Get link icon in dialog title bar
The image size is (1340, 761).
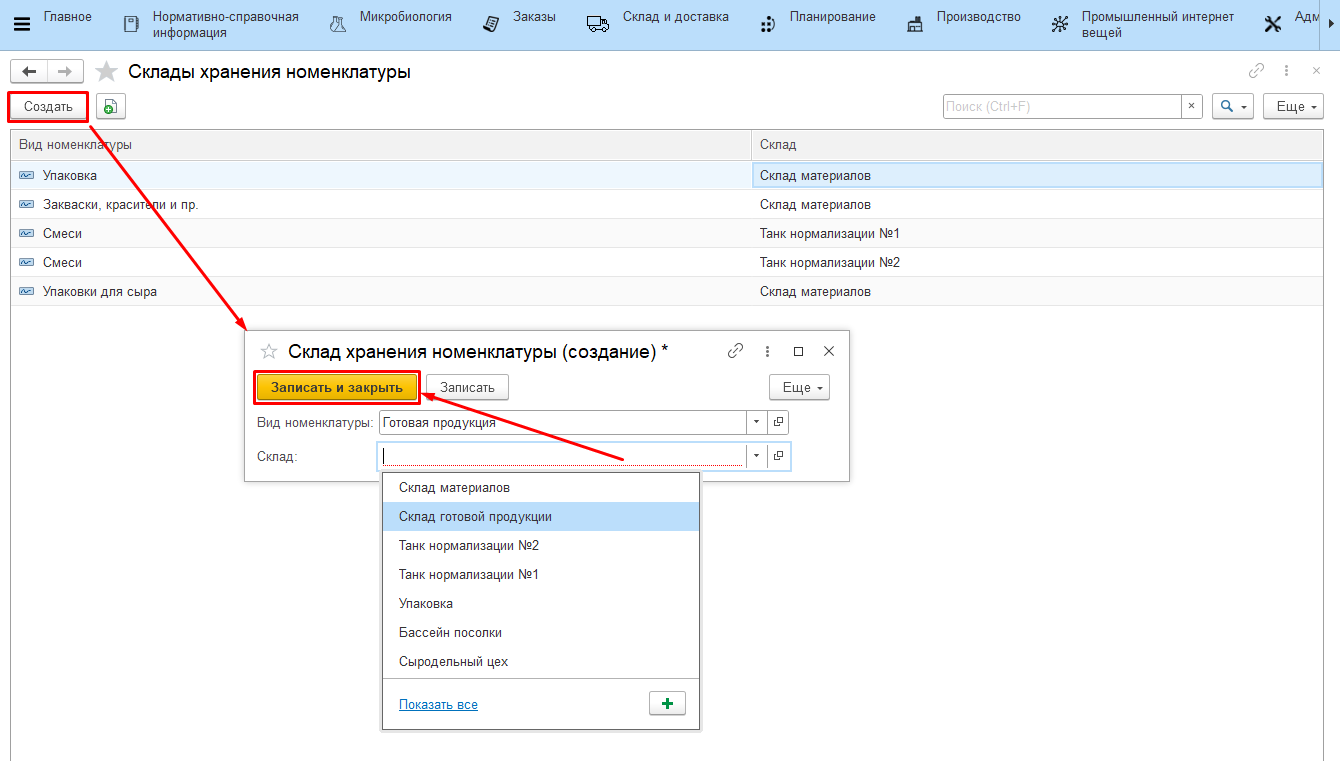[735, 351]
